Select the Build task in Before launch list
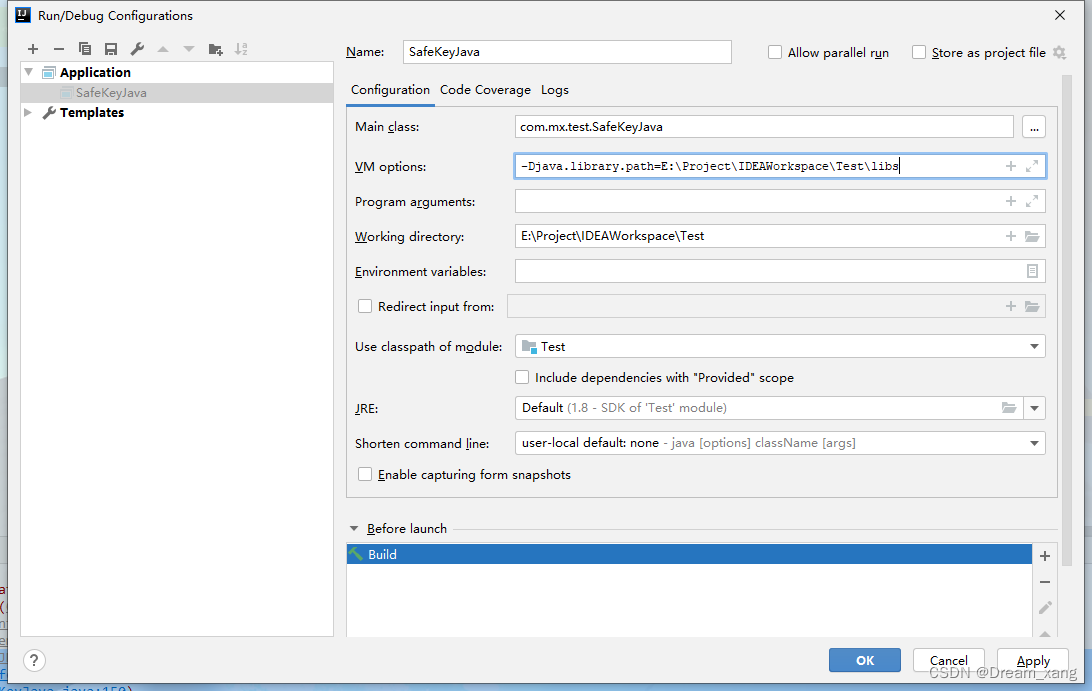 [x=689, y=554]
